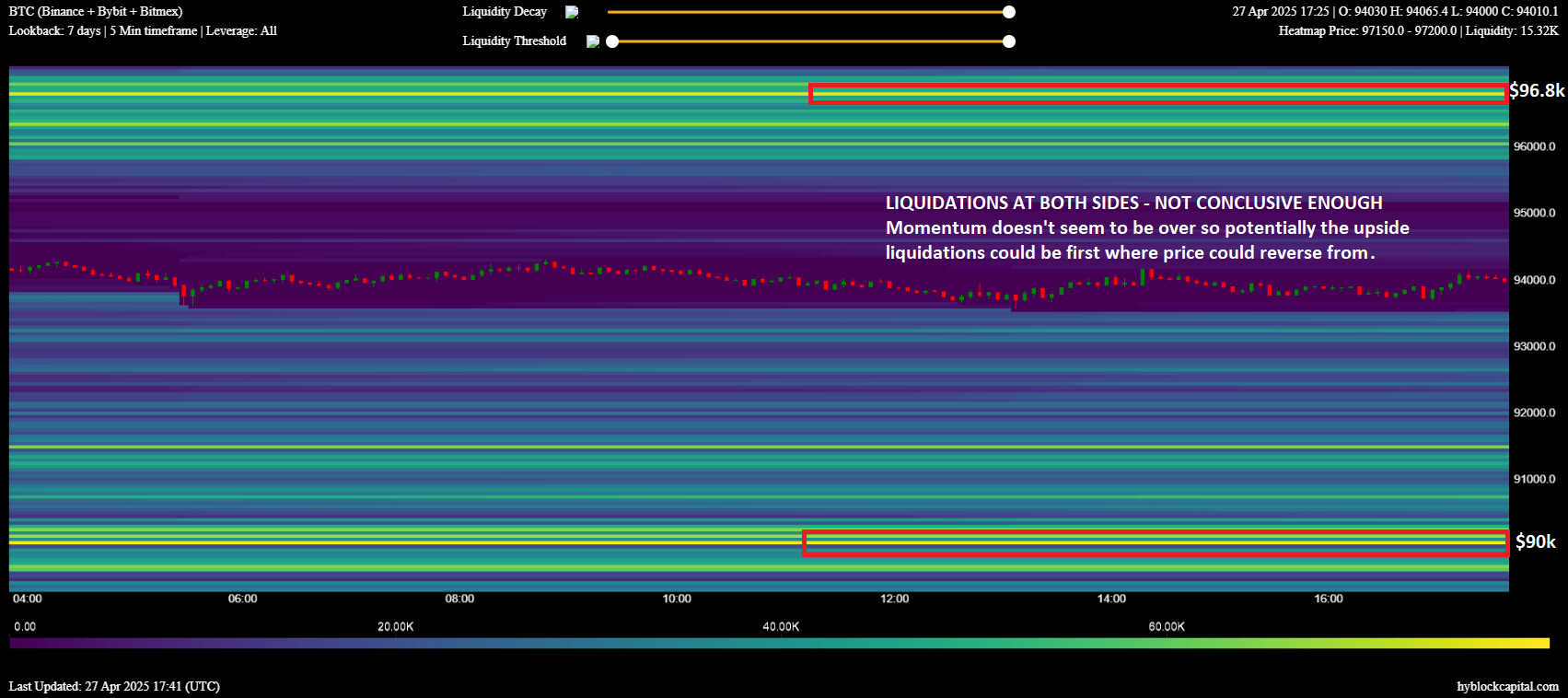This screenshot has height=698, width=1568.
Task: Click the Heatmap Price liquidity readout
Action: (1418, 31)
